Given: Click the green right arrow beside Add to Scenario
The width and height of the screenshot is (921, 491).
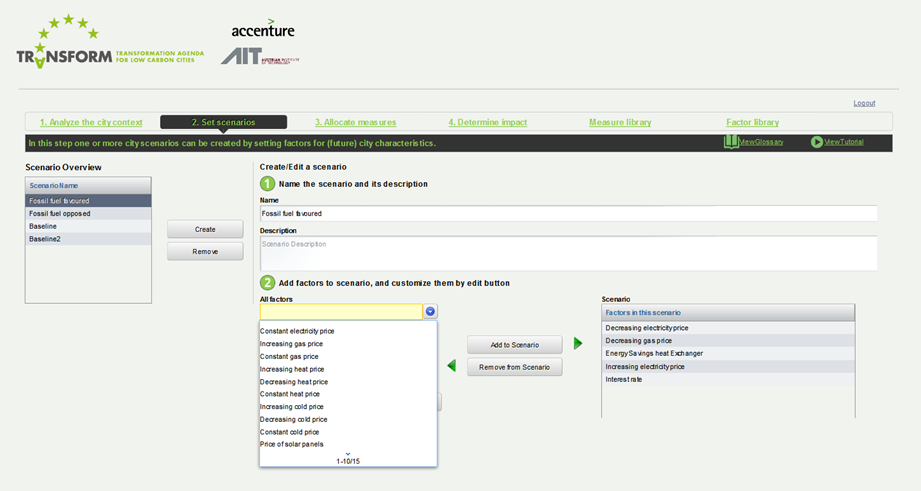Looking at the screenshot, I should (x=577, y=344).
